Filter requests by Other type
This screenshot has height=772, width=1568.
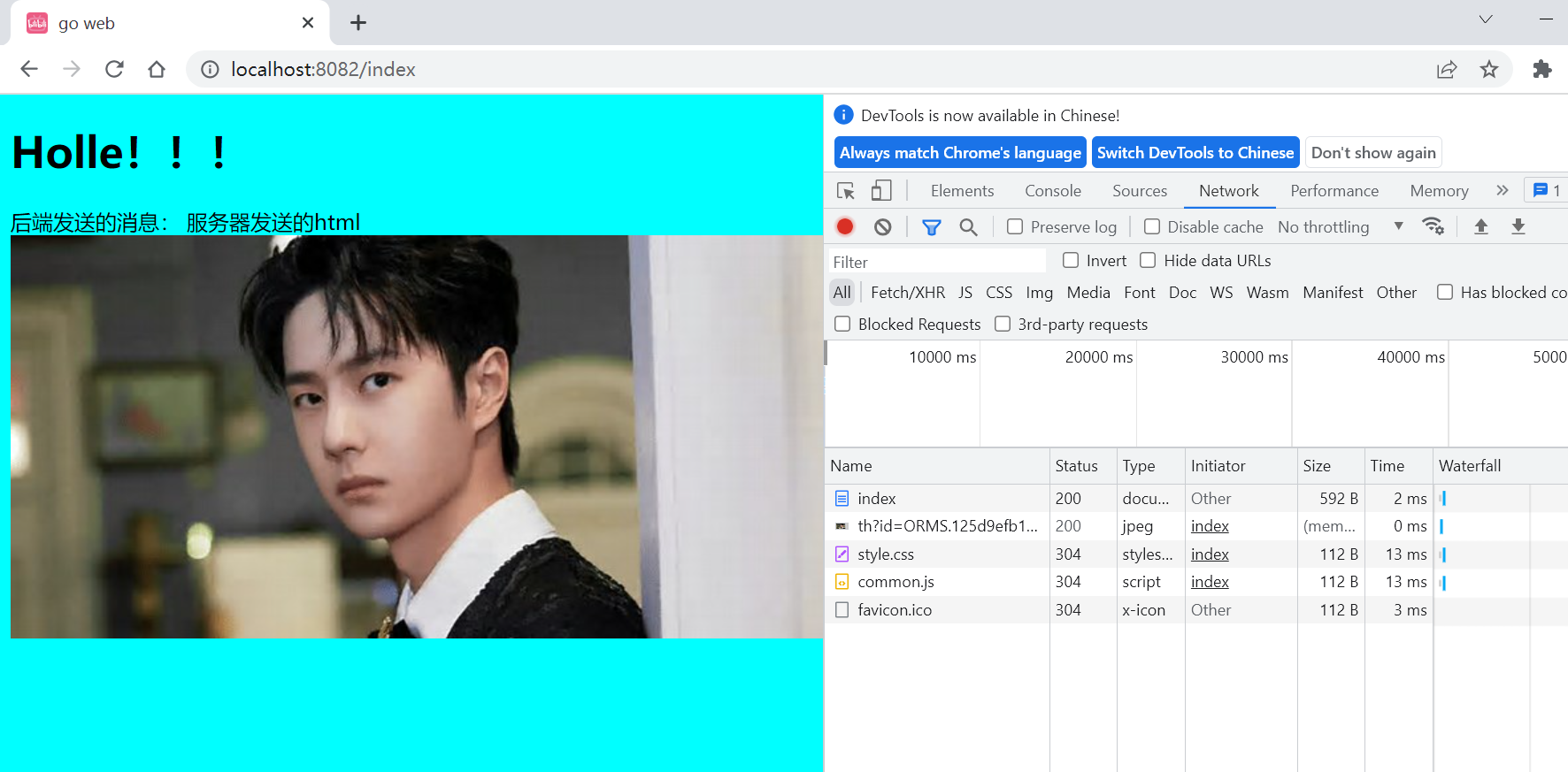(x=1396, y=293)
